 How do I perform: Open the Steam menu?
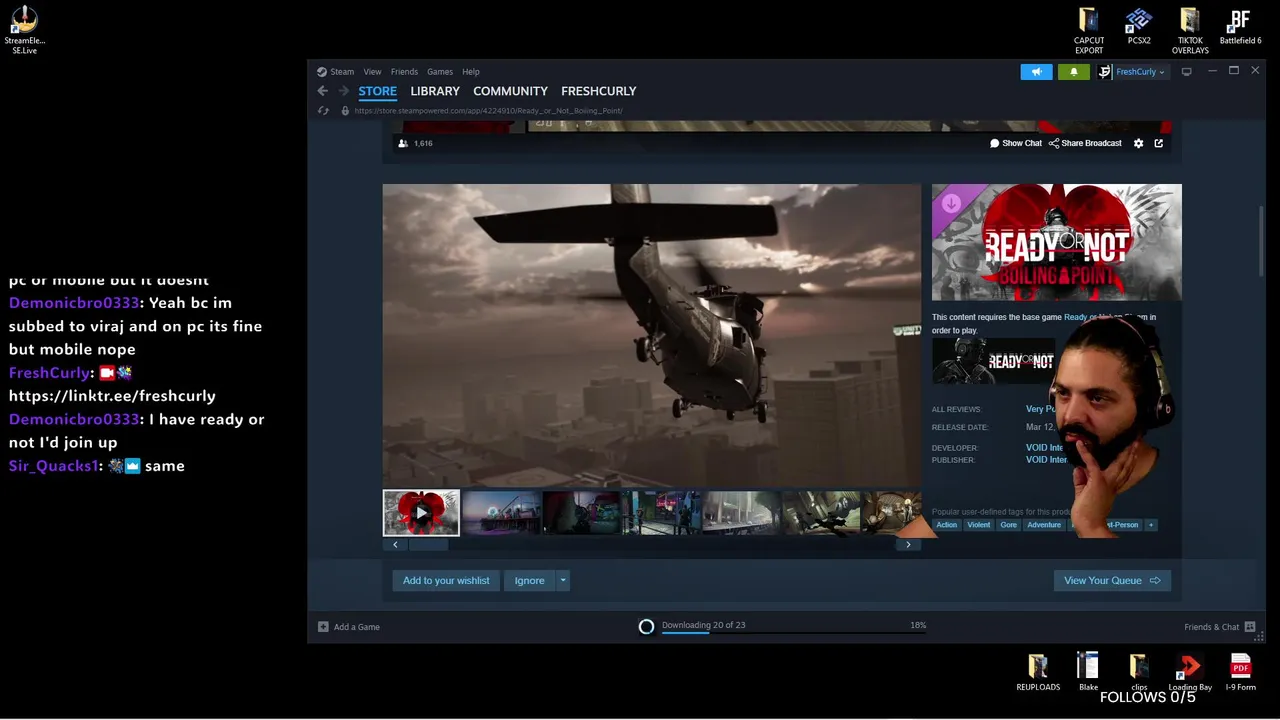[x=342, y=72]
